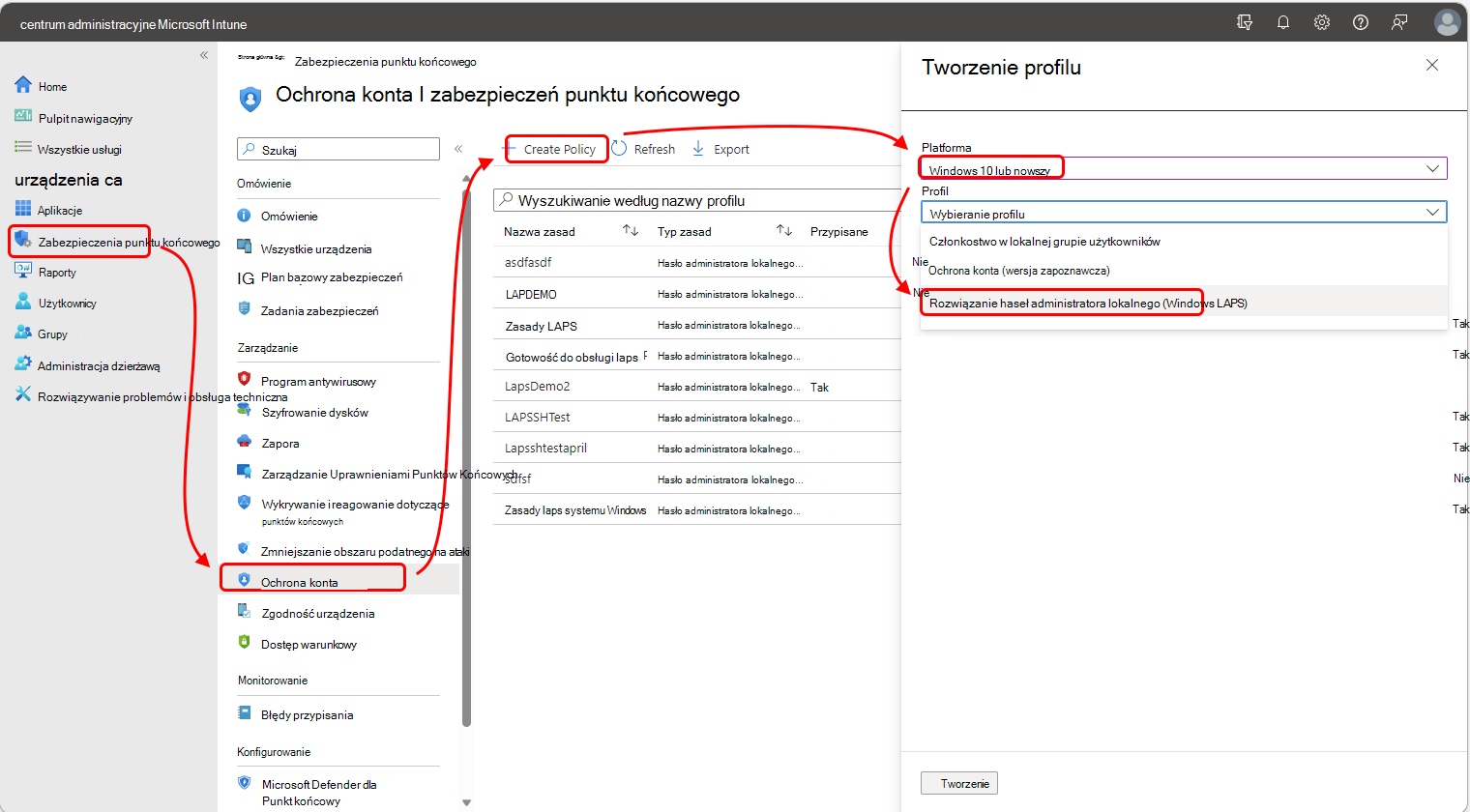Click the Użytkownicy person icon
Image resolution: width=1470 pixels, height=812 pixels.
pyautogui.click(x=23, y=302)
